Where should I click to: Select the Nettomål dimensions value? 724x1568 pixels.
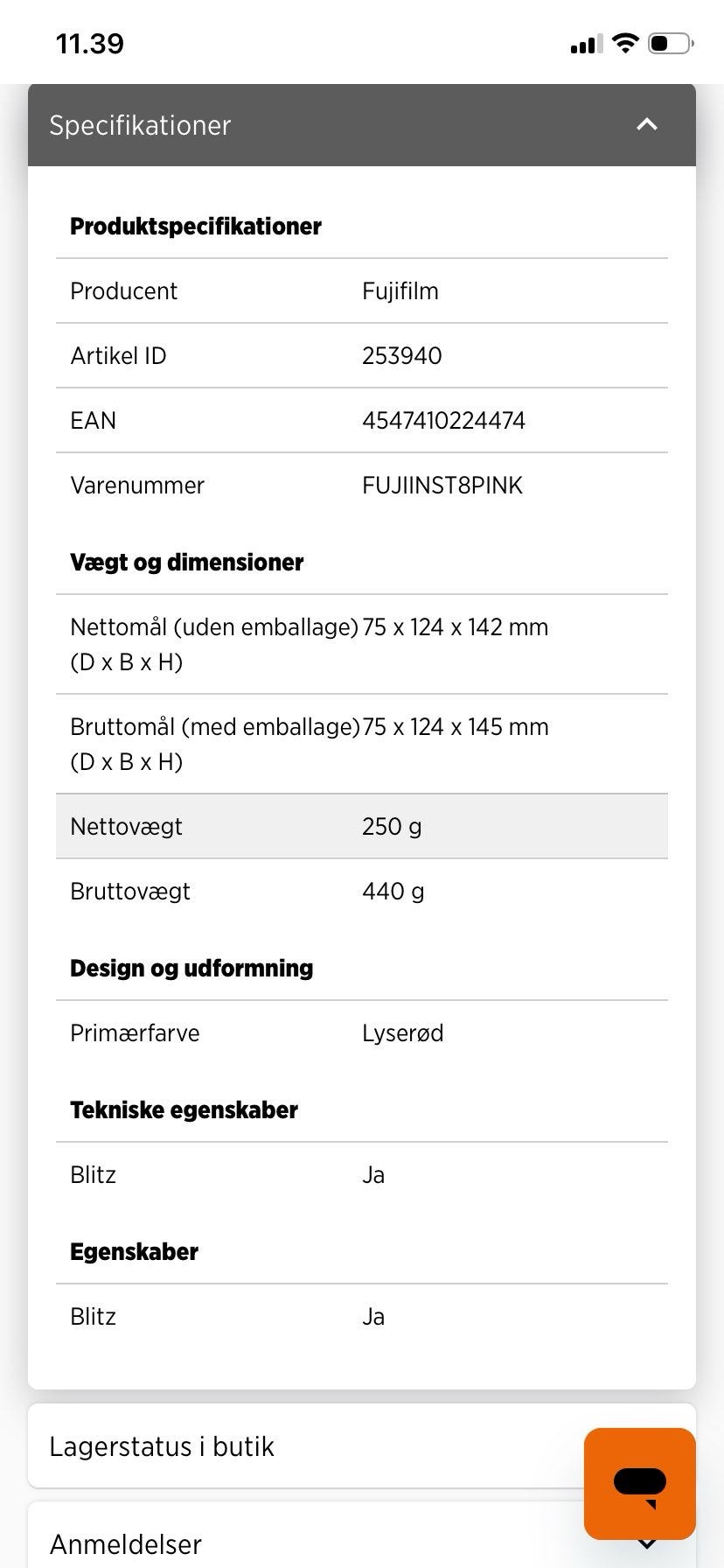point(456,627)
